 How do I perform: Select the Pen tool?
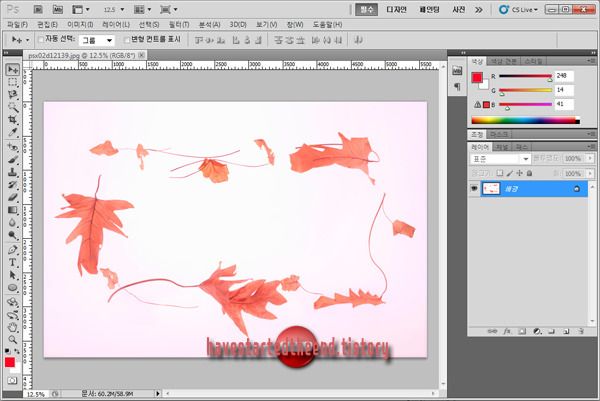coord(13,250)
